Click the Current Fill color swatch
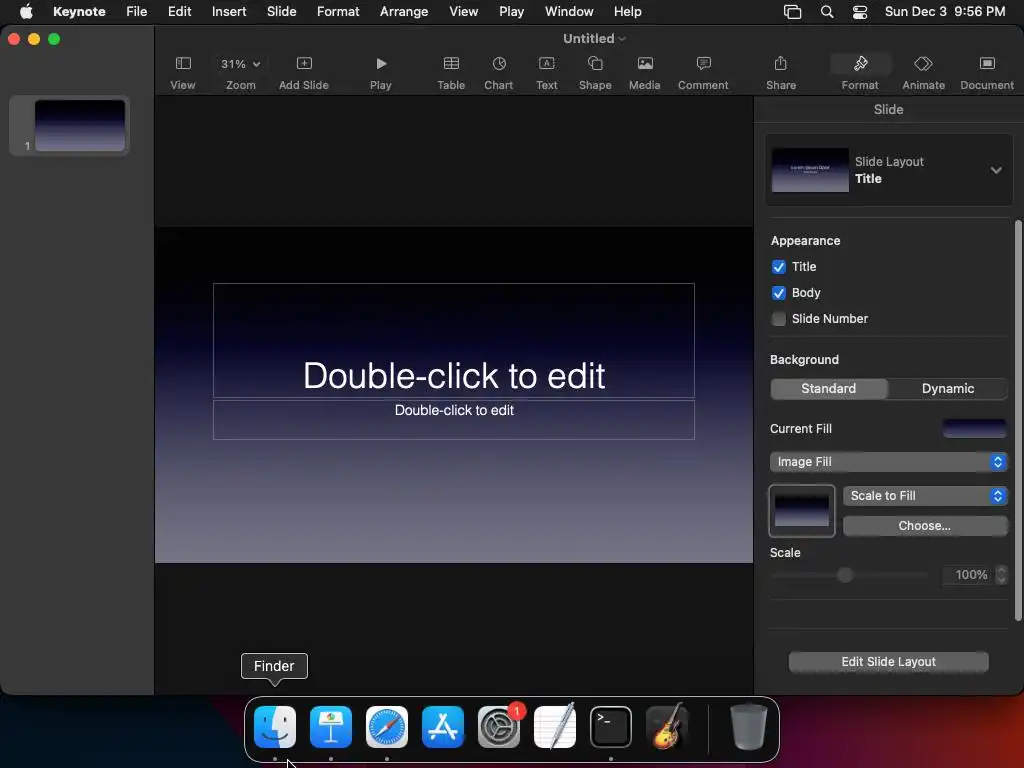The width and height of the screenshot is (1024, 768). pyautogui.click(x=974, y=429)
